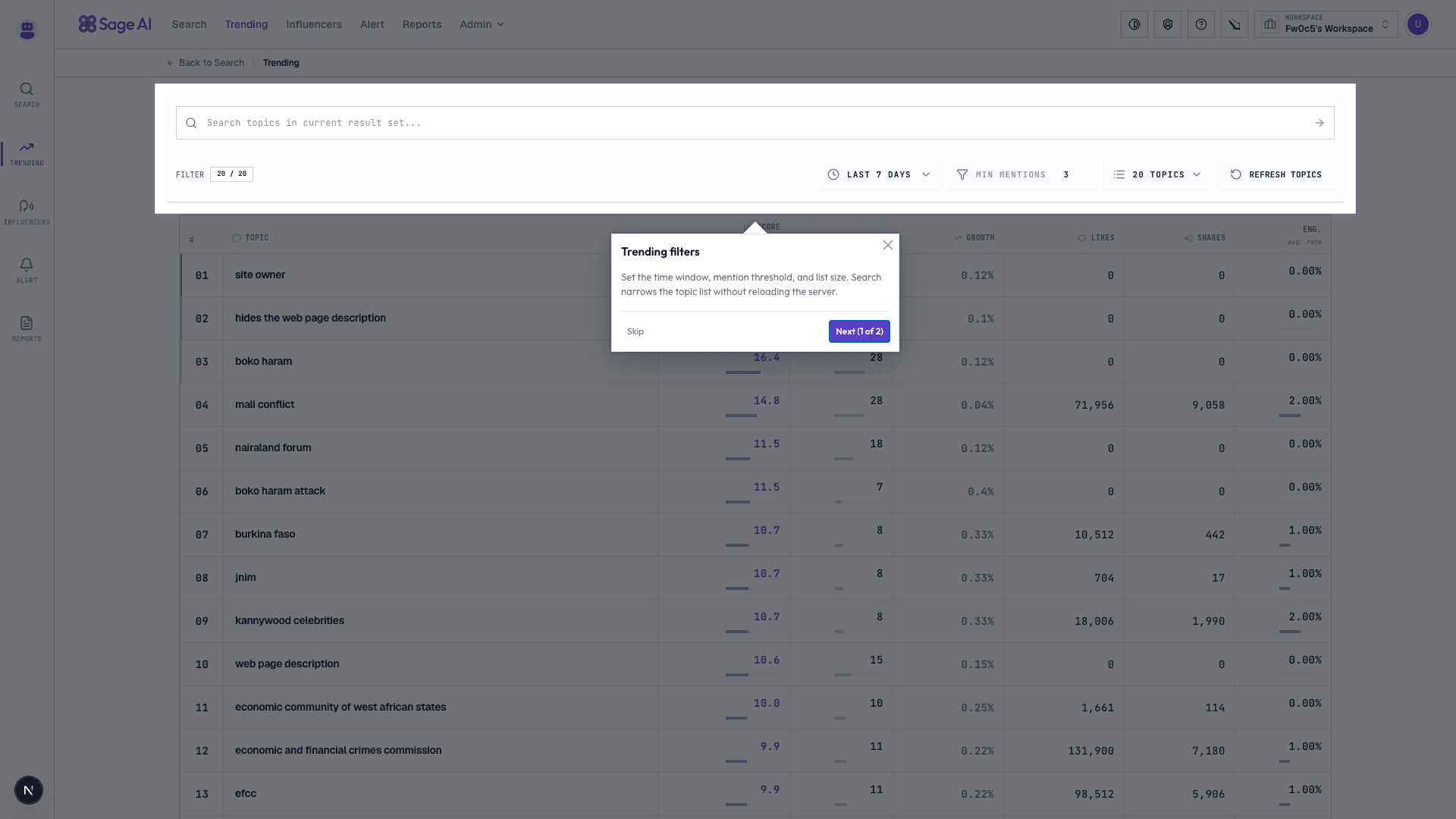Click Refresh Topics button
The image size is (1456, 819).
(1276, 174)
